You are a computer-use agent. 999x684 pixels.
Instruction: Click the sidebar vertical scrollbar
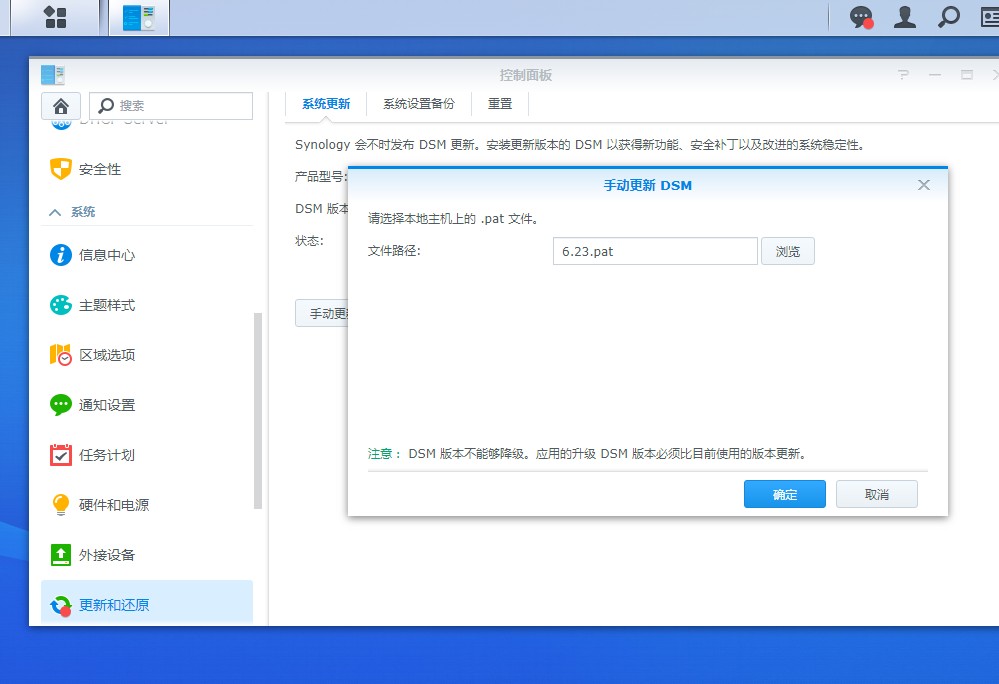click(x=258, y=410)
